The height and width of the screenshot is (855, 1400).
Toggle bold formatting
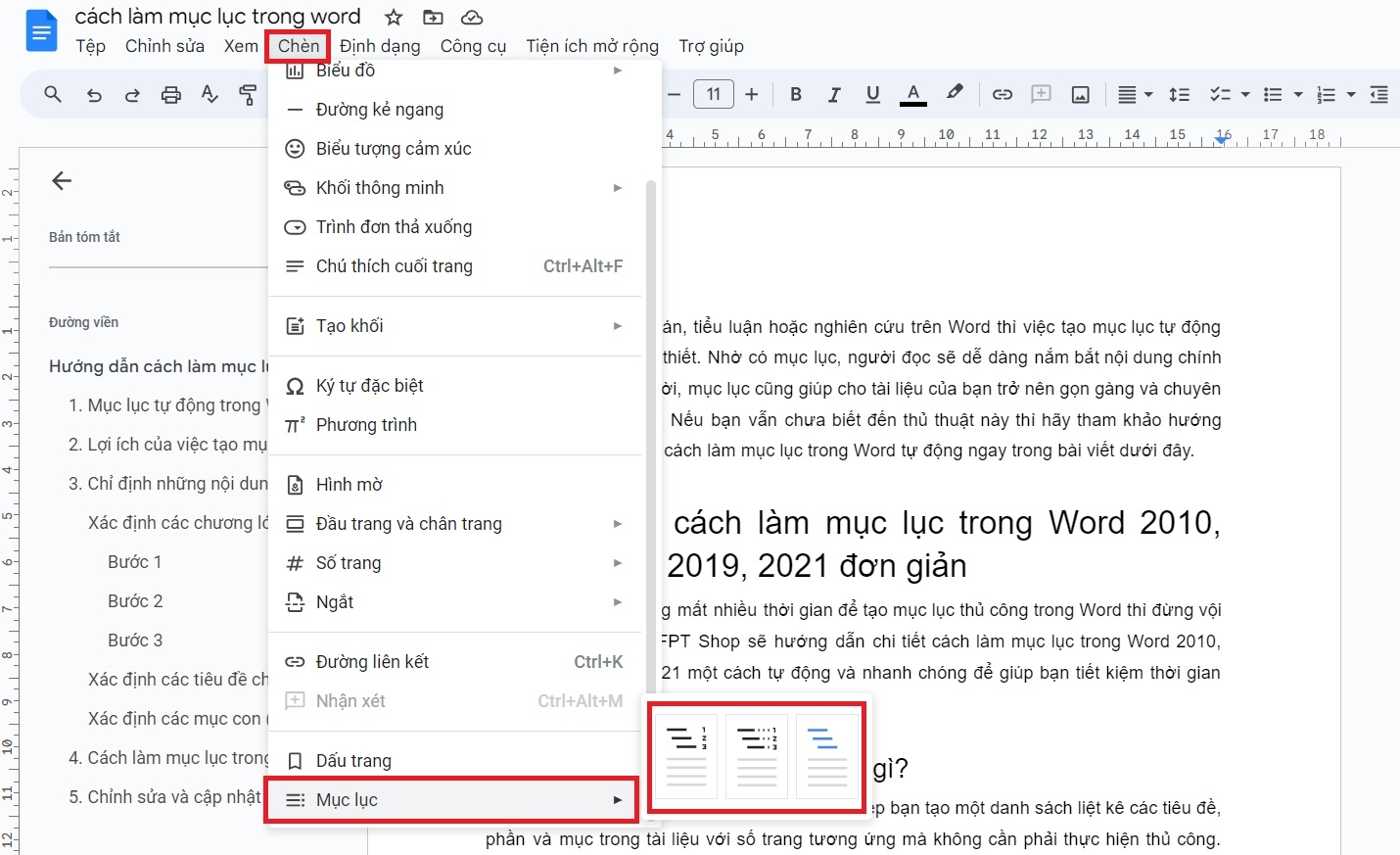click(x=796, y=94)
